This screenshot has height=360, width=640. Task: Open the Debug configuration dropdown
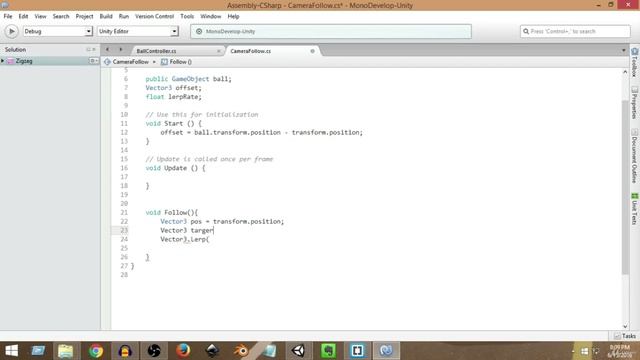pyautogui.click(x=58, y=31)
